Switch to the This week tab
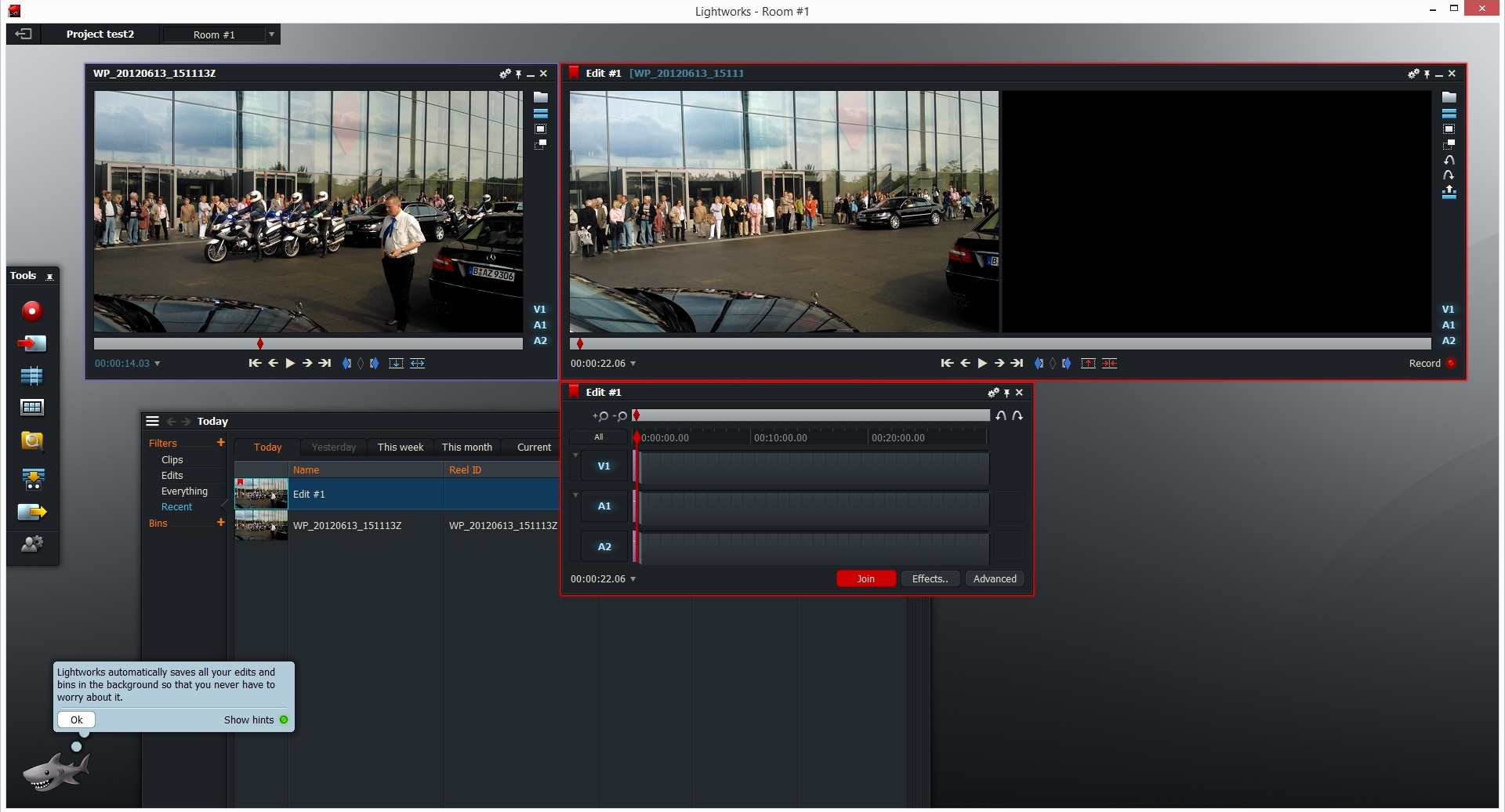This screenshot has height=812, width=1505. pyautogui.click(x=401, y=448)
